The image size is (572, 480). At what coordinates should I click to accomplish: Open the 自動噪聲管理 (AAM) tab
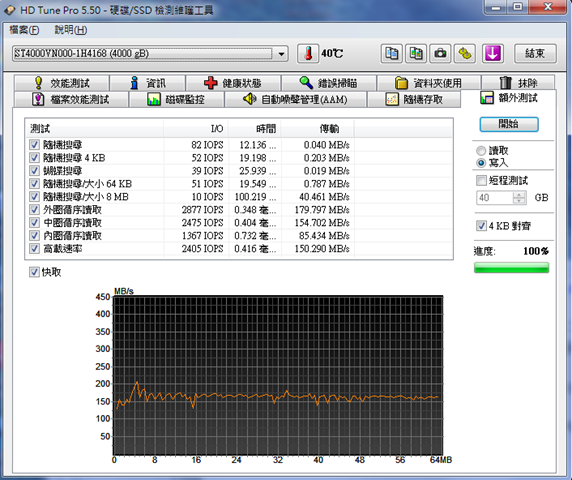(295, 99)
